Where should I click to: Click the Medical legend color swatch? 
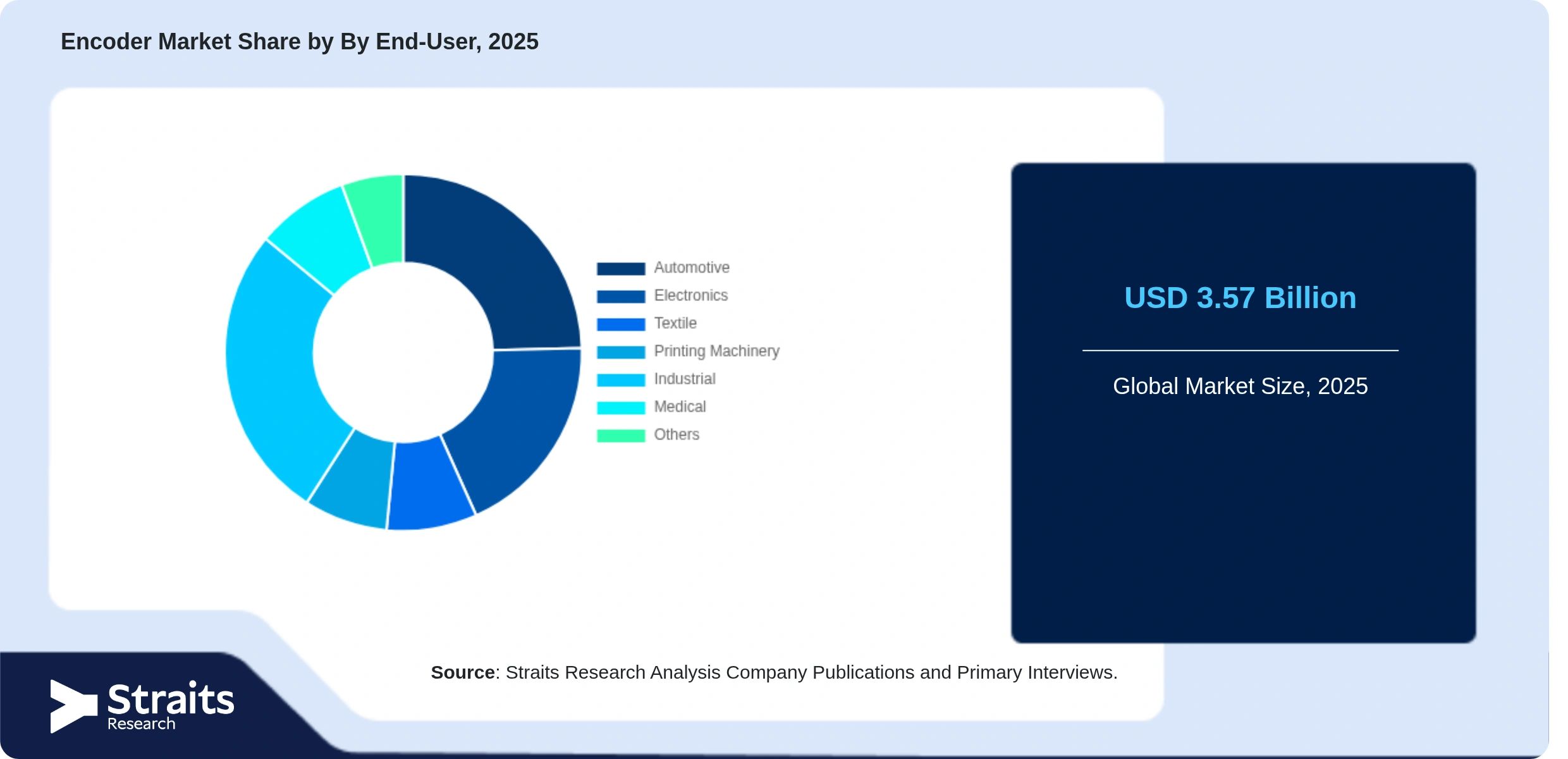coord(621,407)
